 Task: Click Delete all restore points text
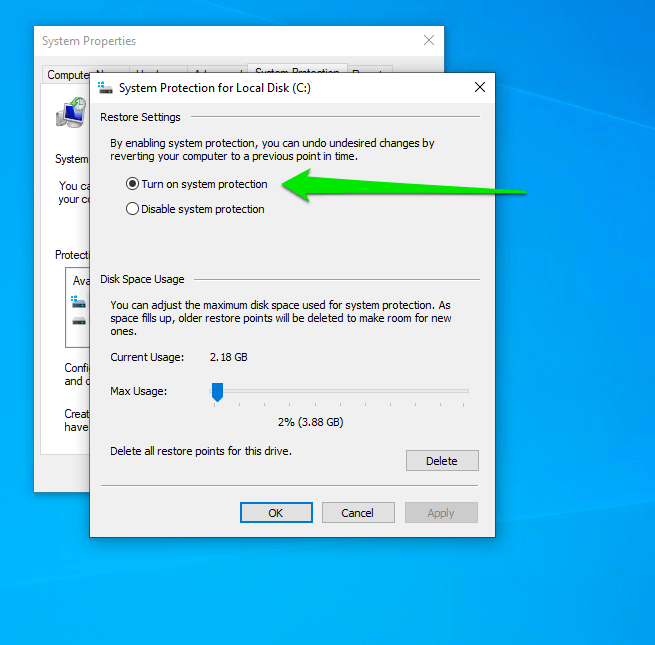(x=201, y=451)
